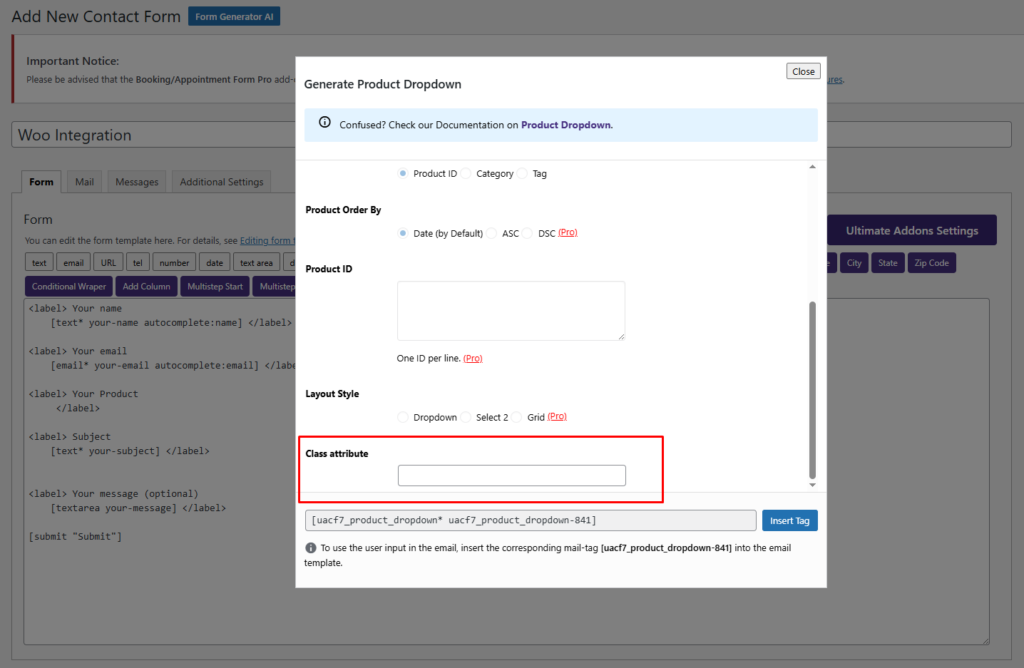1024x668 pixels.
Task: Select the Tag radio option
Action: click(522, 174)
